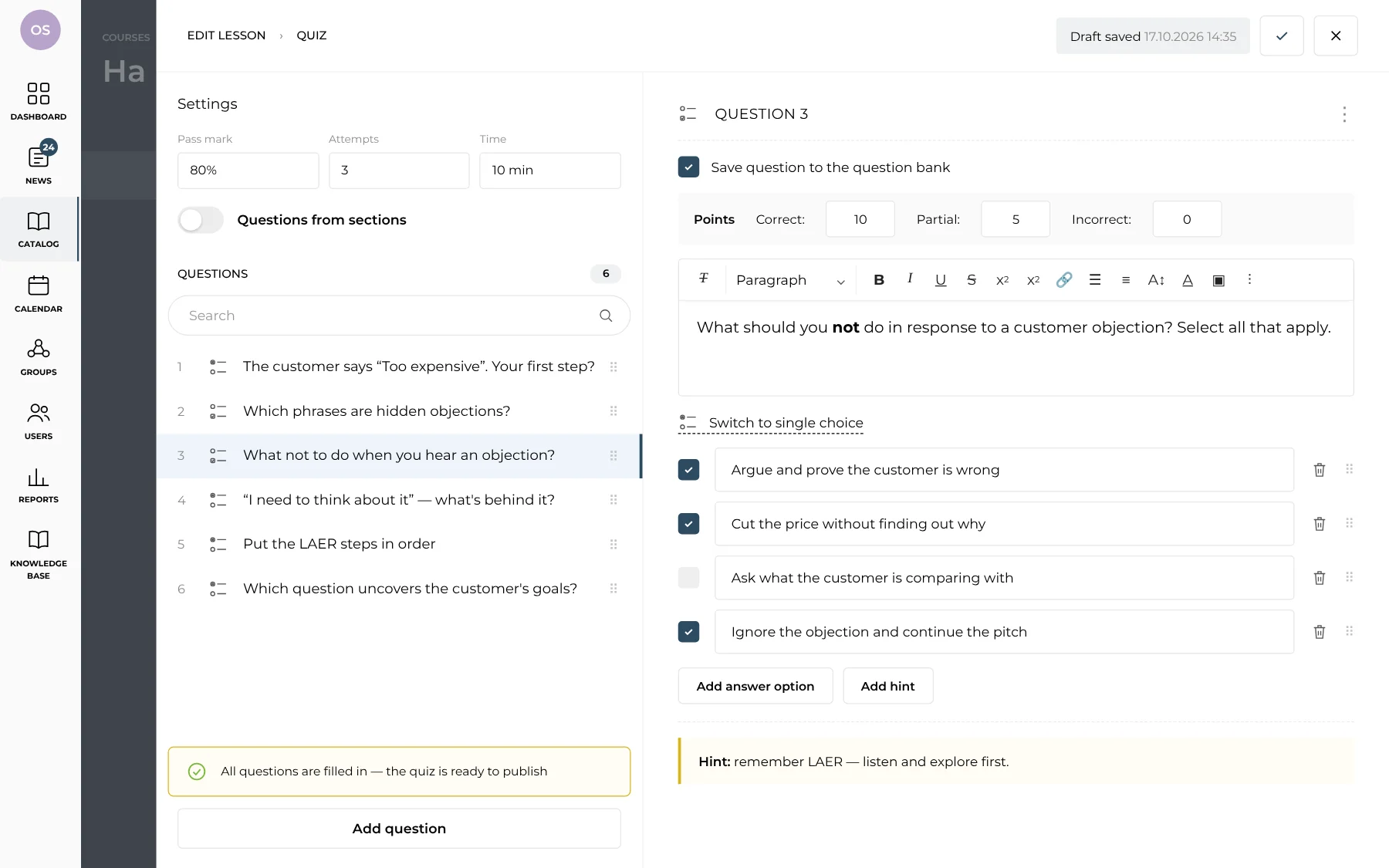Close the quiz editor
The image size is (1389, 868).
point(1336,35)
